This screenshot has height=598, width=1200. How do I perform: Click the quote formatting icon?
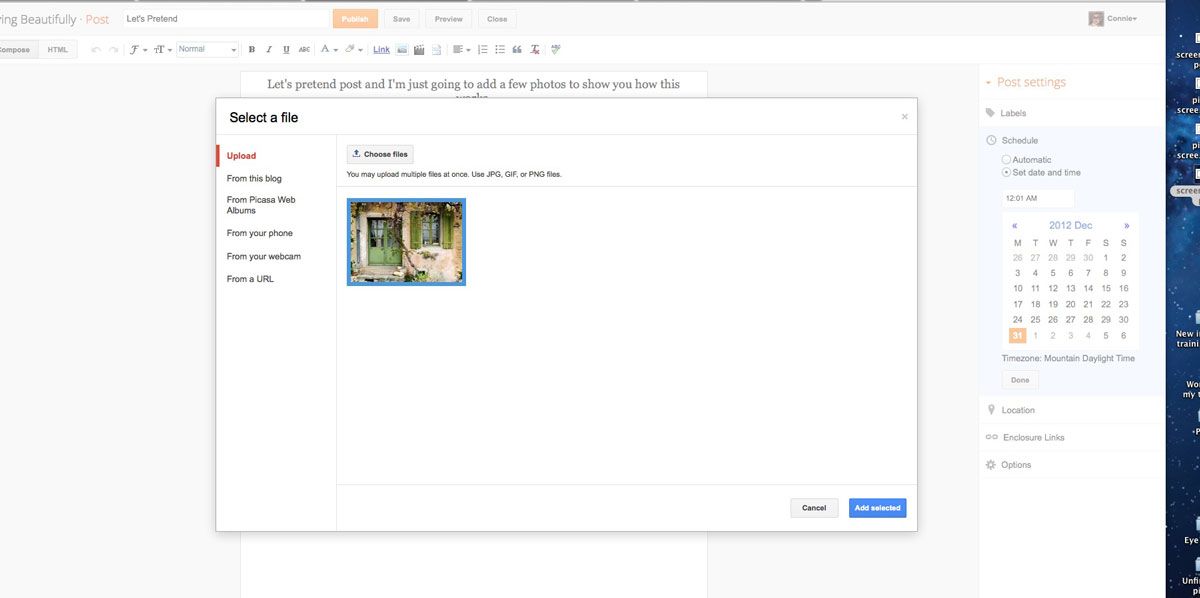coord(517,49)
